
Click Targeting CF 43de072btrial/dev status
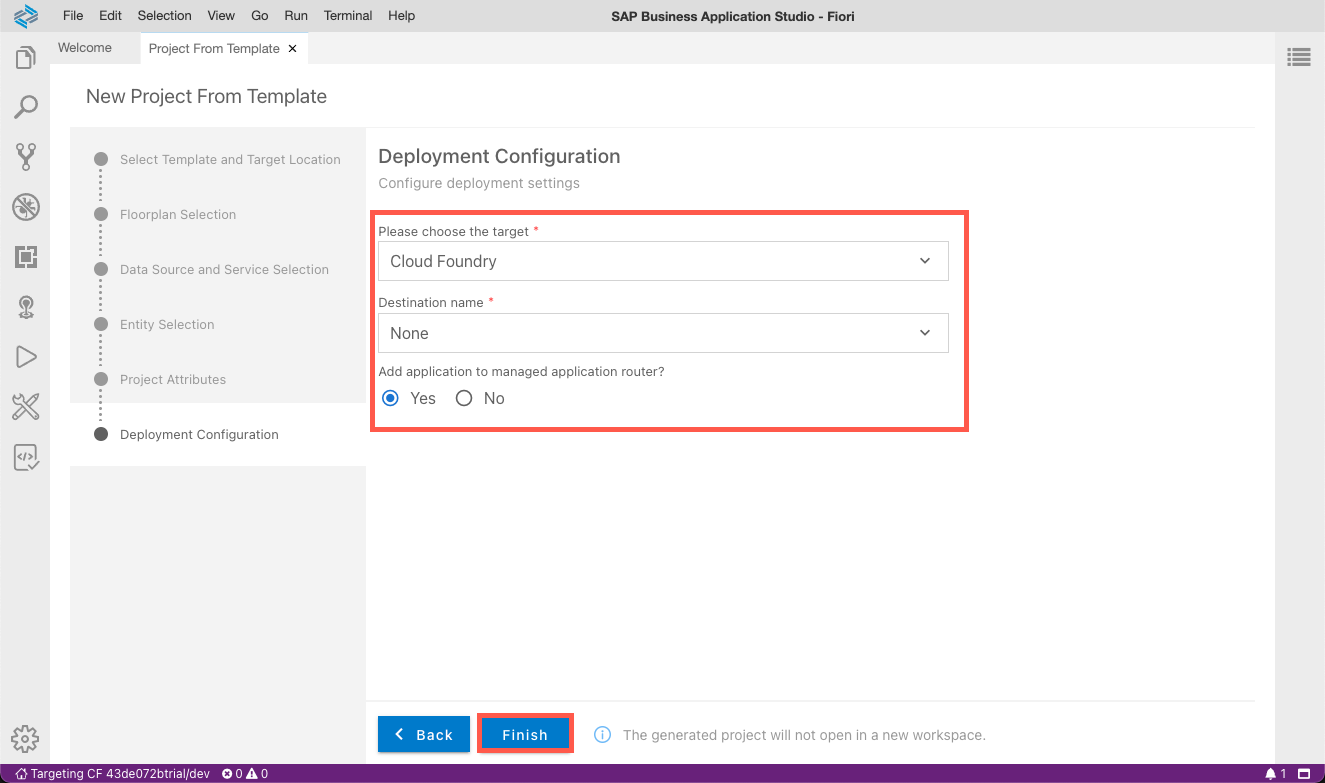(112, 774)
